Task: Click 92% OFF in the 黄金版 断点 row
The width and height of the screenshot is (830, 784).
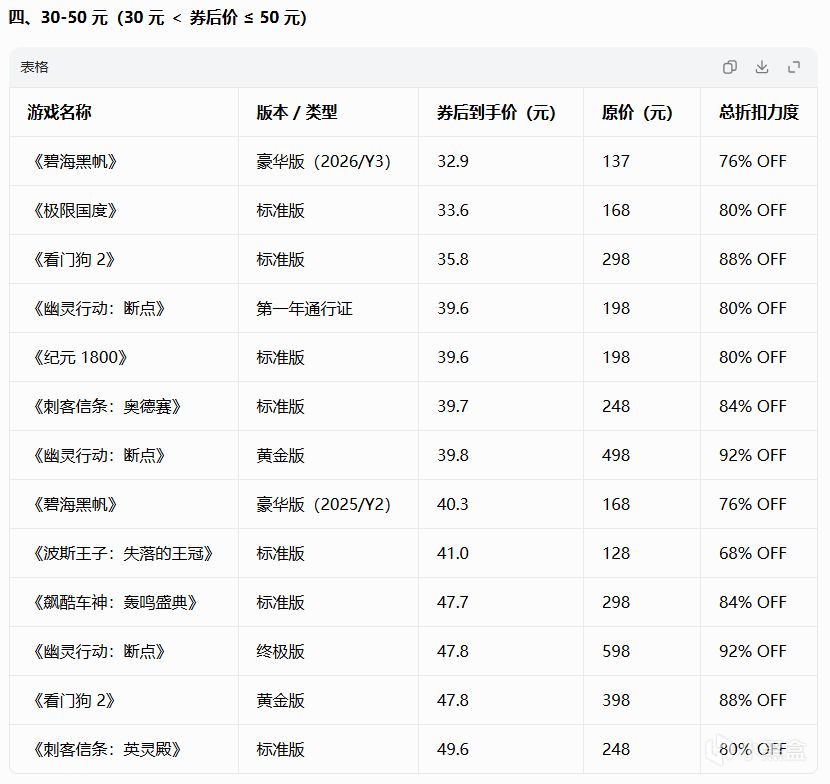Action: click(752, 455)
